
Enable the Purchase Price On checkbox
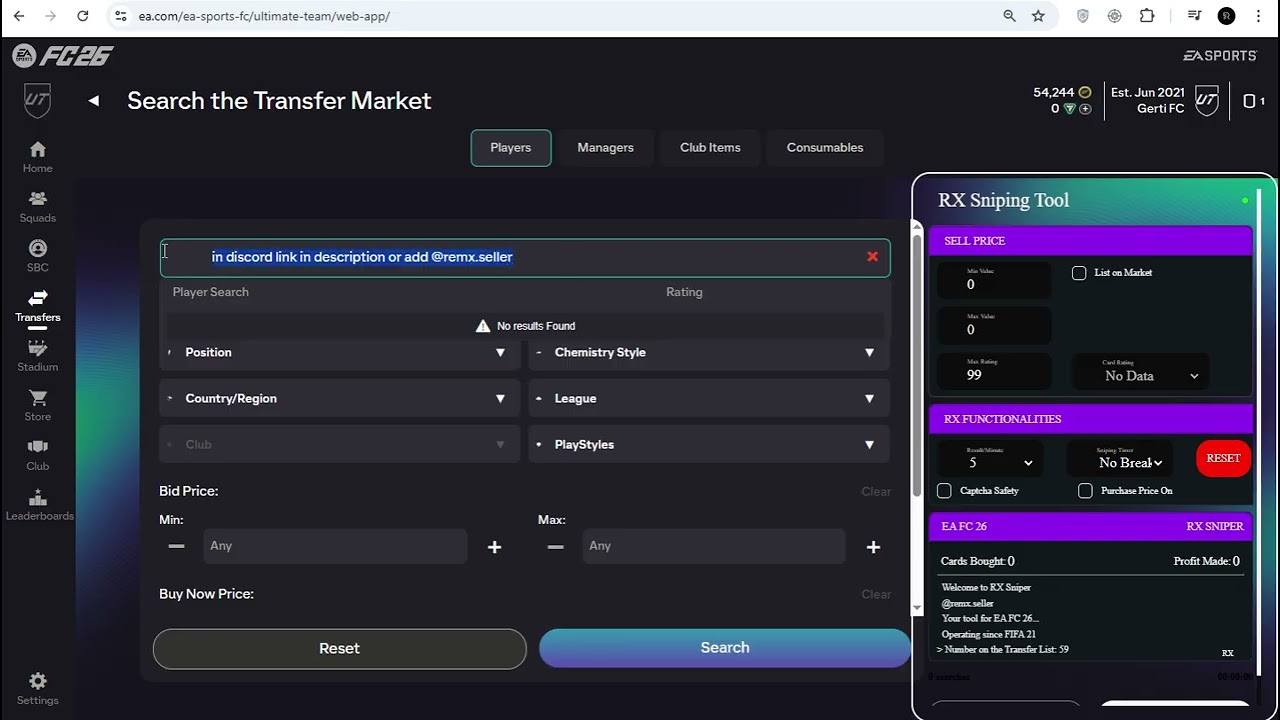(1085, 491)
